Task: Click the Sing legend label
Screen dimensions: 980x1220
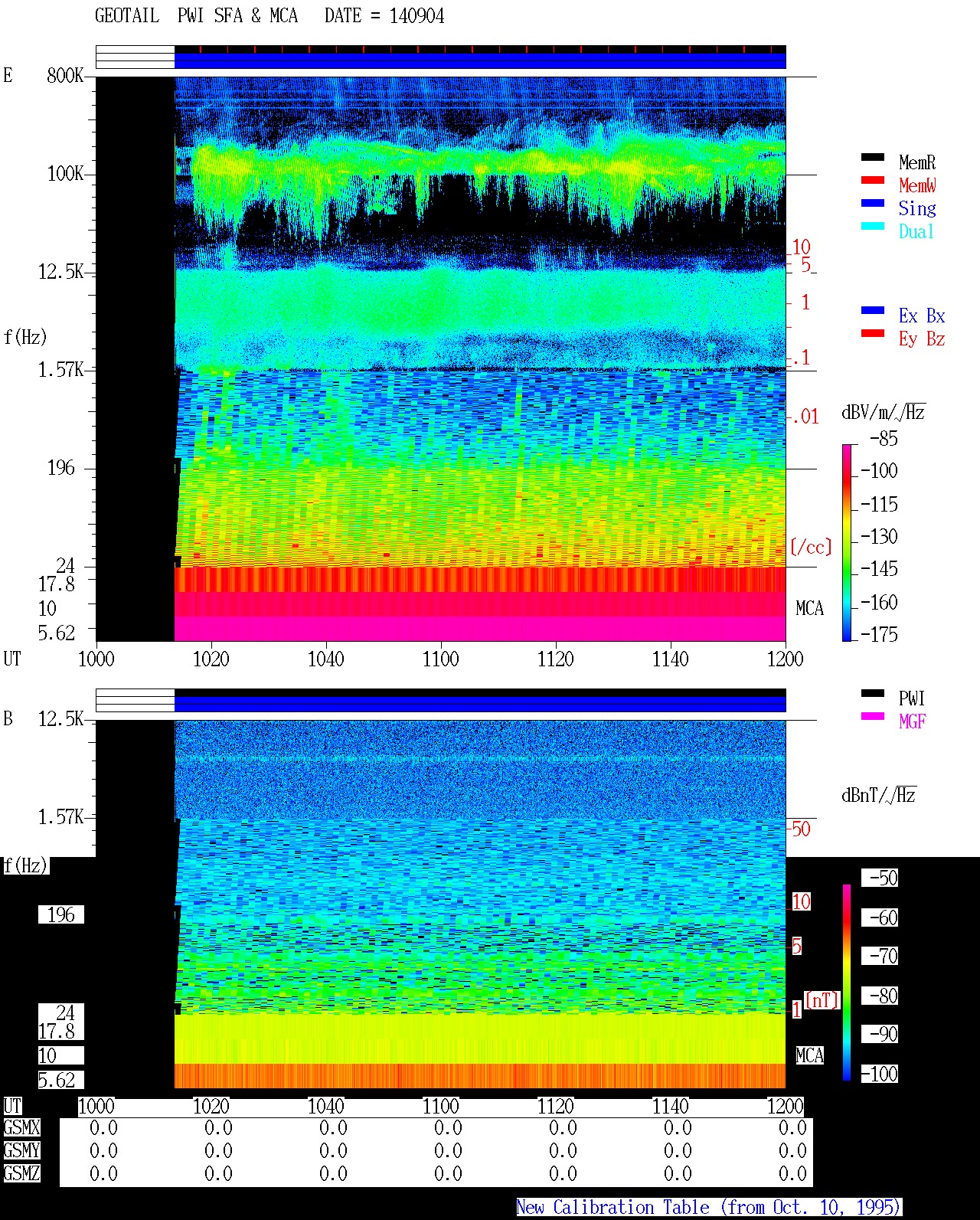Action: (x=917, y=208)
